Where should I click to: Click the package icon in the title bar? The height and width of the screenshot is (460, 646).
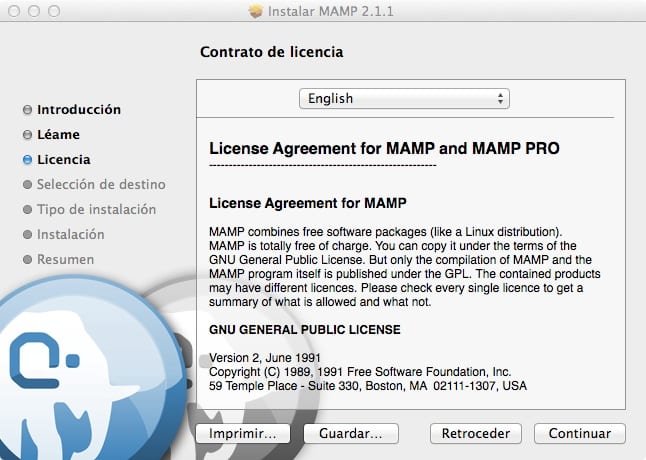[255, 11]
